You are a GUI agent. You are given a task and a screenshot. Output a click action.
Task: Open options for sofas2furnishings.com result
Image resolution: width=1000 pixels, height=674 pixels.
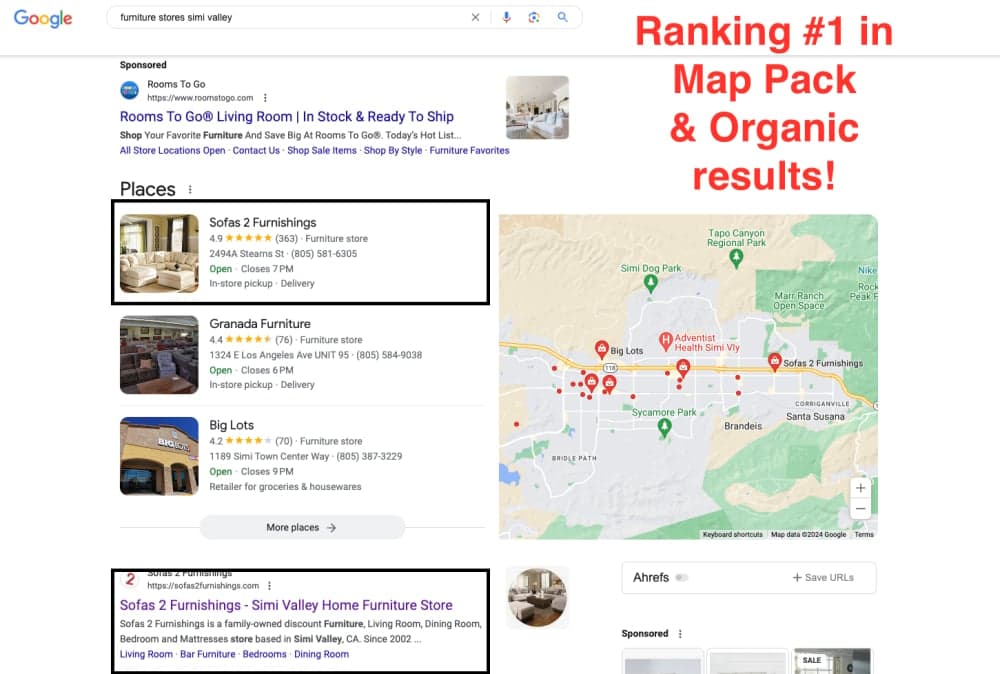(270, 586)
